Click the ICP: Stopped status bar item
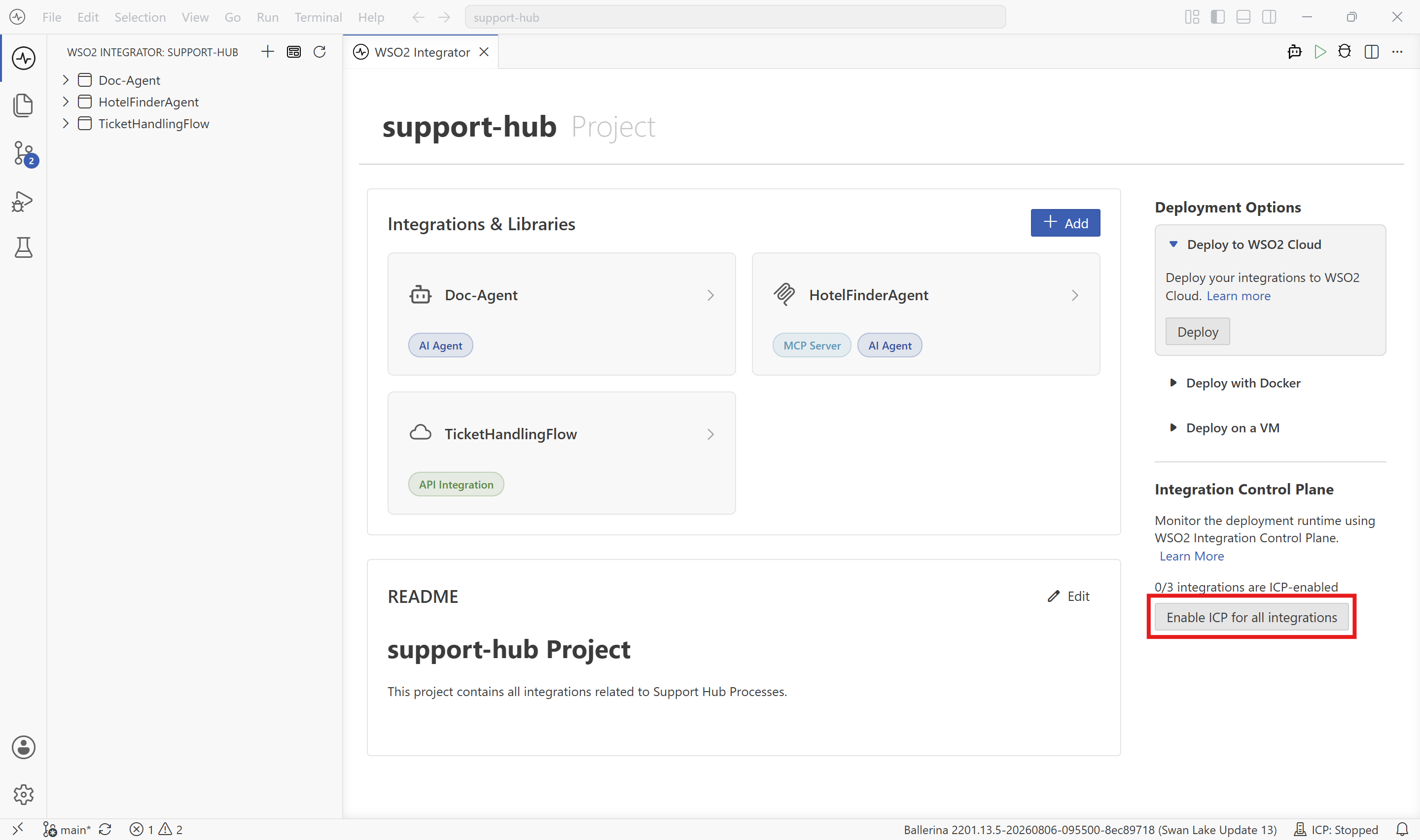1420x840 pixels. point(1336,829)
